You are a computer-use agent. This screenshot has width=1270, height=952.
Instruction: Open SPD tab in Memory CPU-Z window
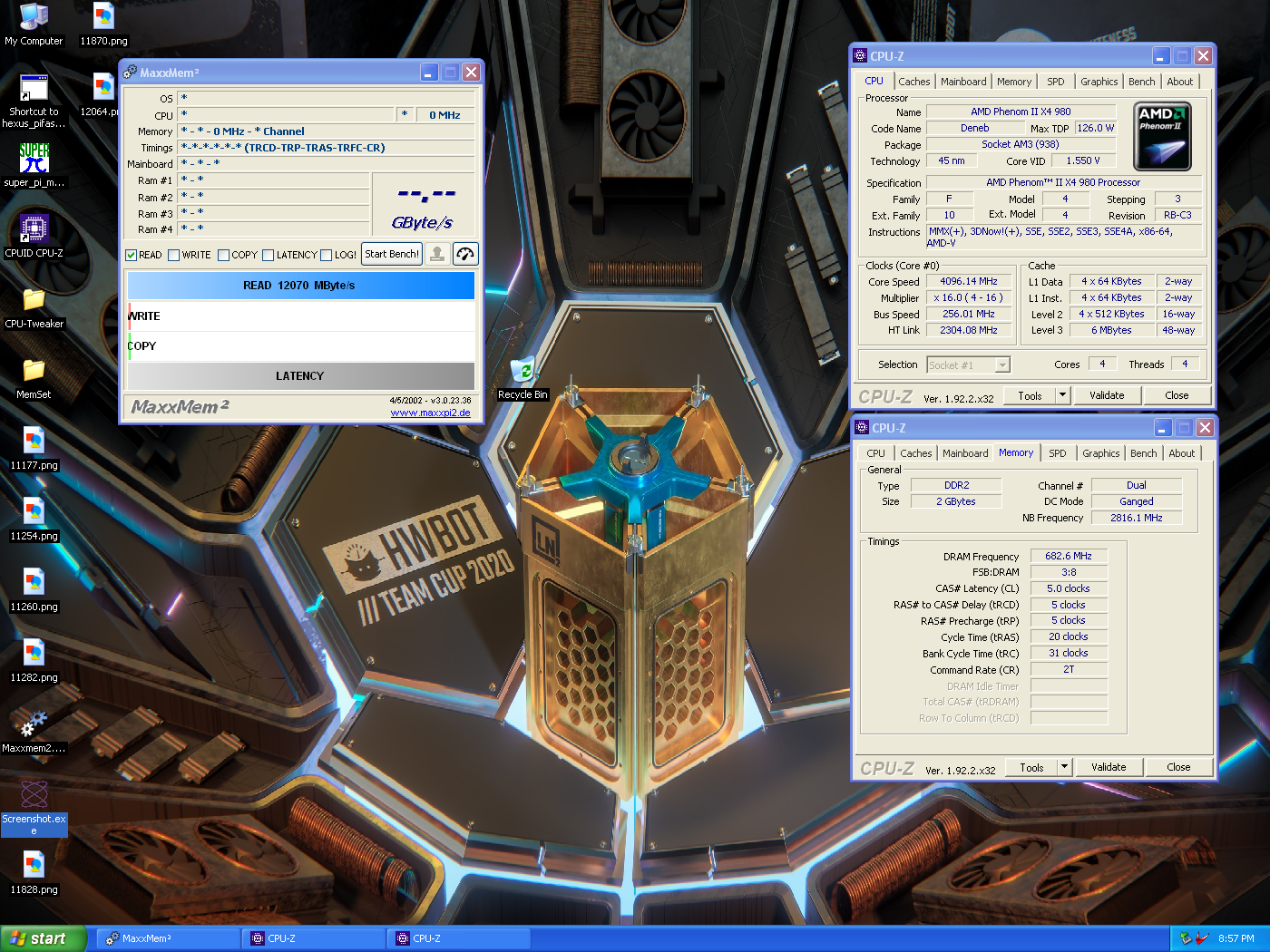click(x=1058, y=453)
